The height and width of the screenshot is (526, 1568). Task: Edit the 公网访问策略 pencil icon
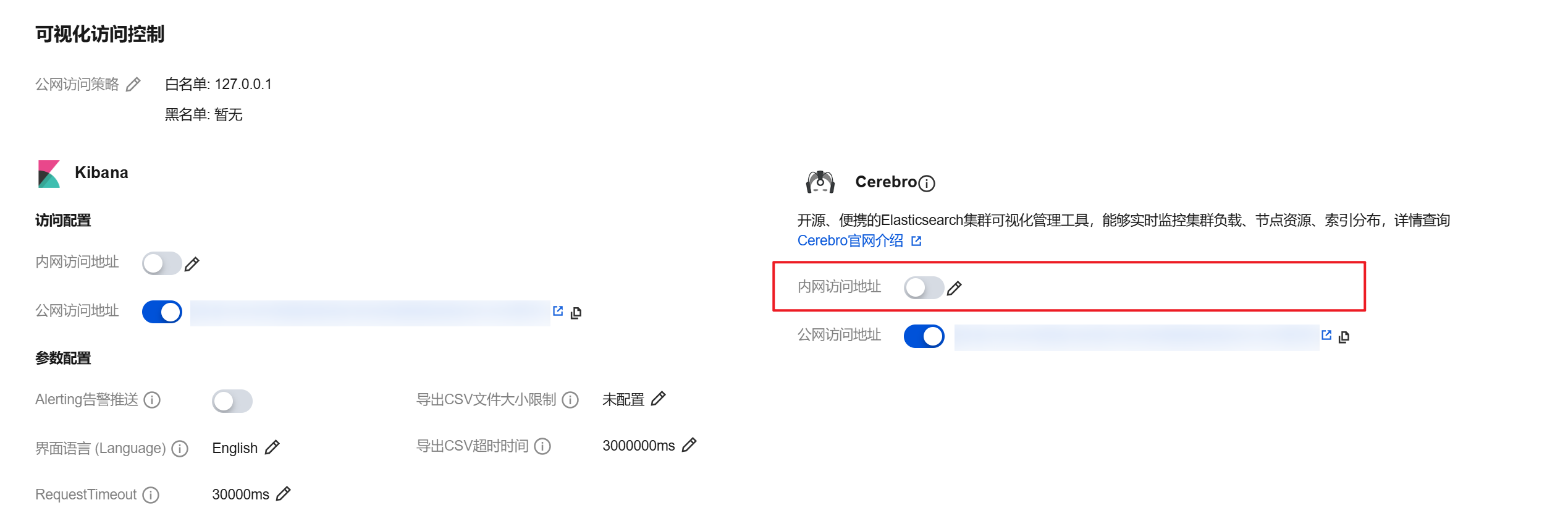pos(133,84)
